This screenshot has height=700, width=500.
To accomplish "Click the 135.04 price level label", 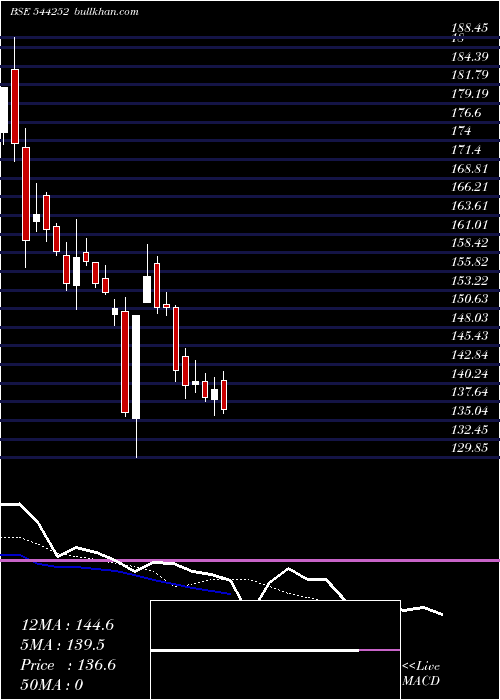I will [469, 410].
